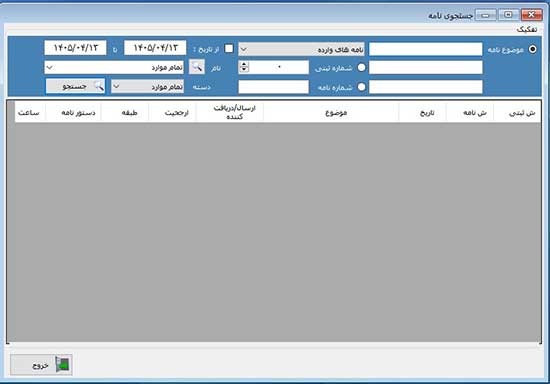Click the start date field after از تاریخ
Image resolution: width=550 pixels, height=384 pixels.
coord(155,48)
